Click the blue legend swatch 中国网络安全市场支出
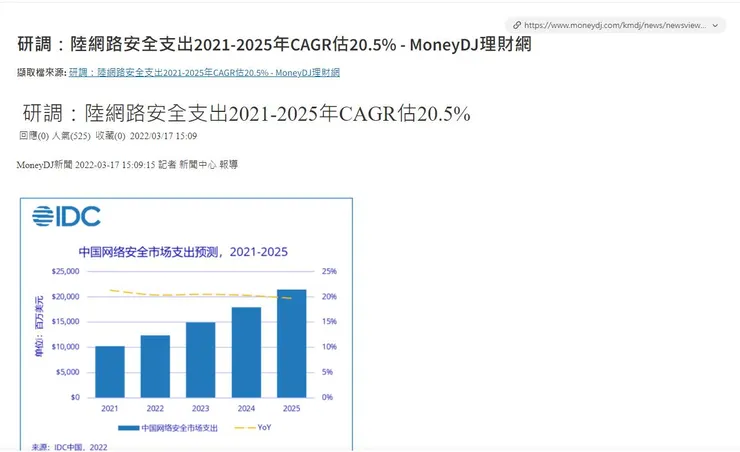Viewport: 740px width, 452px height. 128,428
